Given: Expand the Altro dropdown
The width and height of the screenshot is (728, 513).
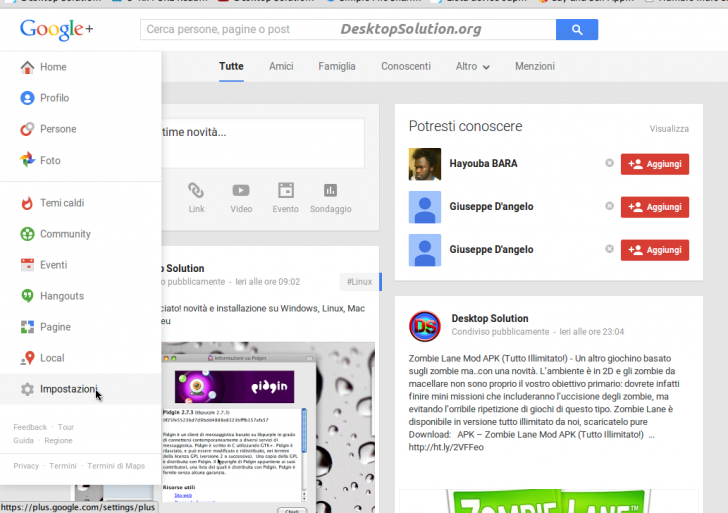Looking at the screenshot, I should 473,66.
